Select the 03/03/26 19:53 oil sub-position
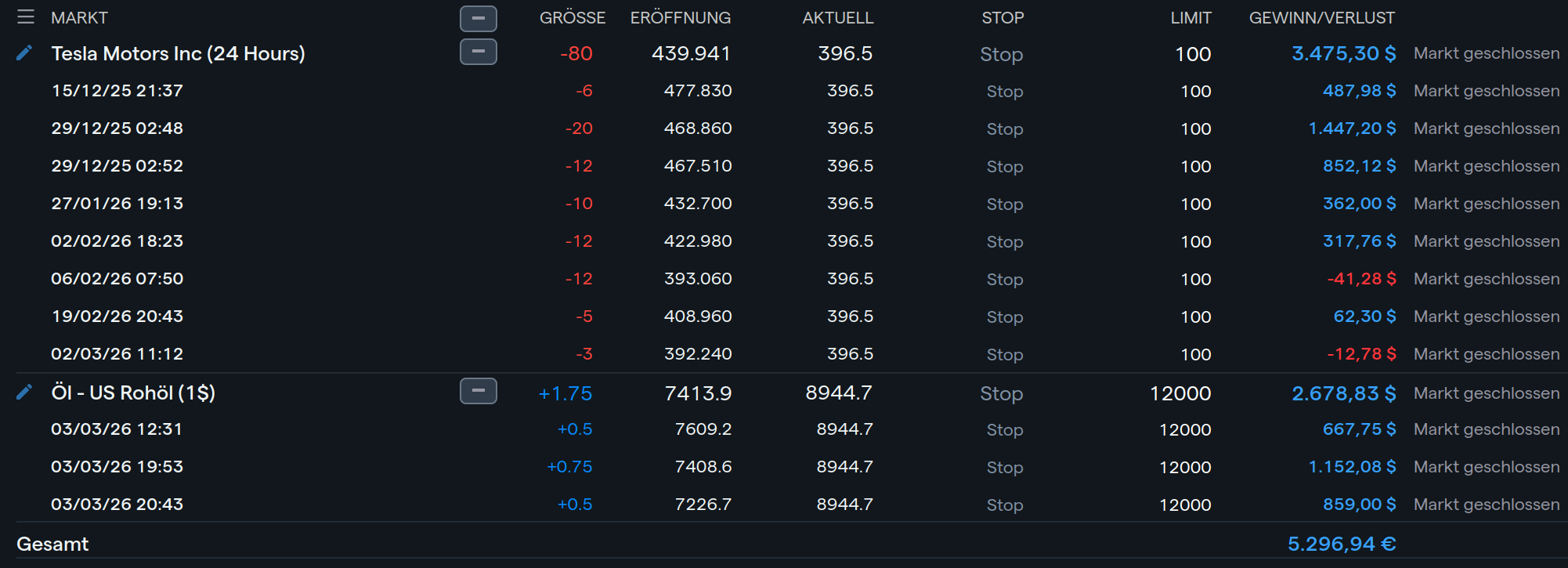The width and height of the screenshot is (1568, 568). click(117, 467)
